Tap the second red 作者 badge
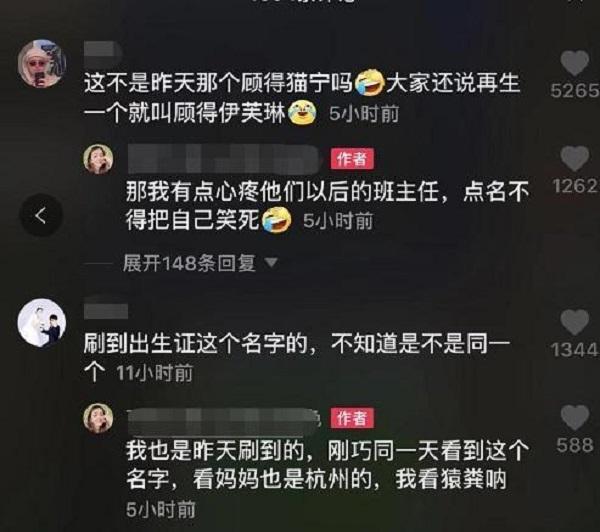The image size is (600, 532). [x=352, y=418]
